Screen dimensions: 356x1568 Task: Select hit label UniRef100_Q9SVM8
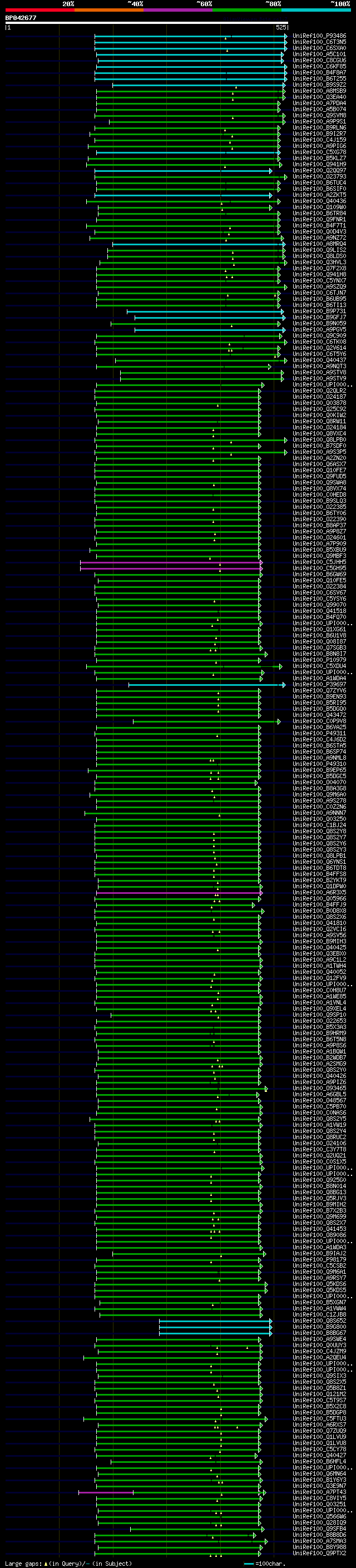319,116
